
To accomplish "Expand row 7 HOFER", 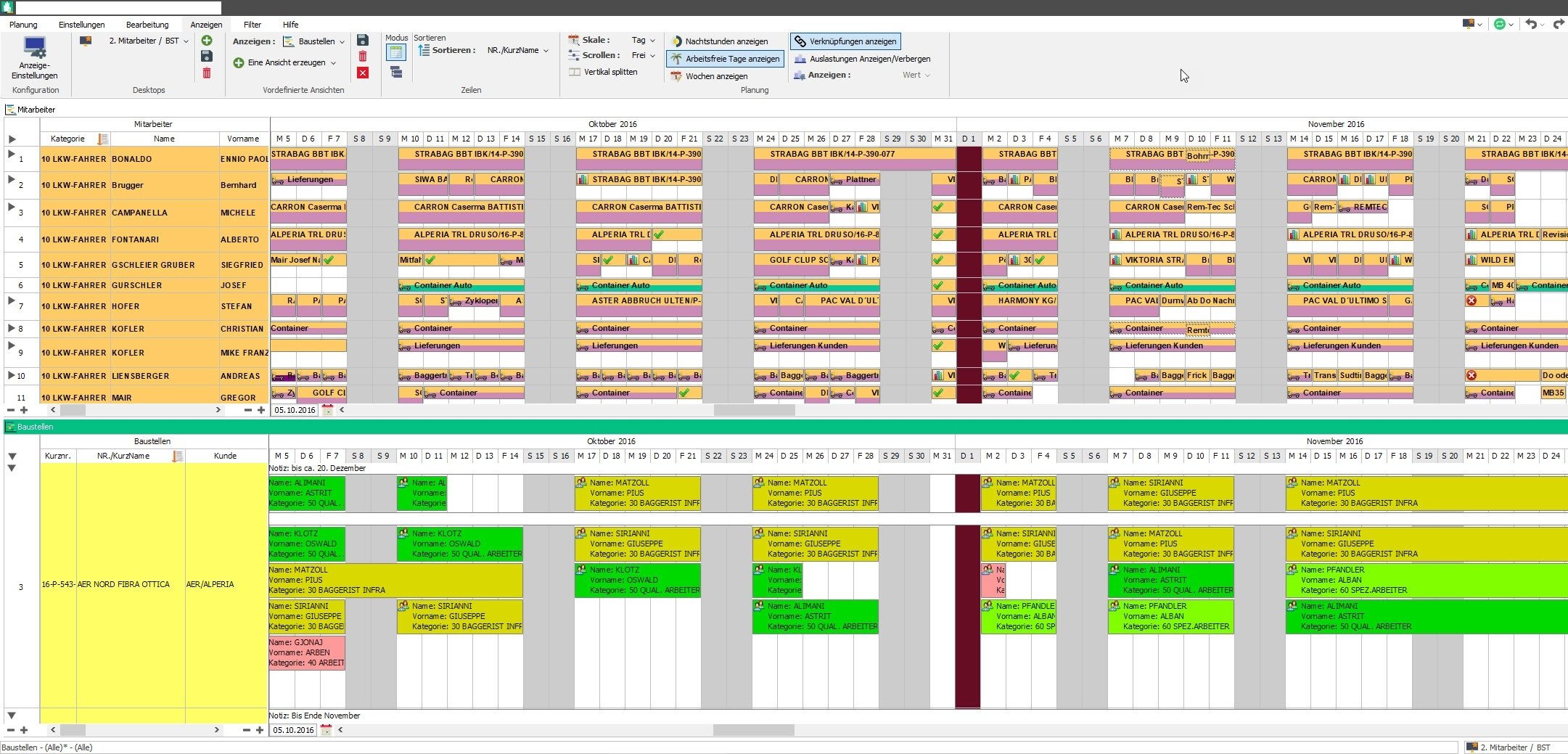I will (x=11, y=300).
